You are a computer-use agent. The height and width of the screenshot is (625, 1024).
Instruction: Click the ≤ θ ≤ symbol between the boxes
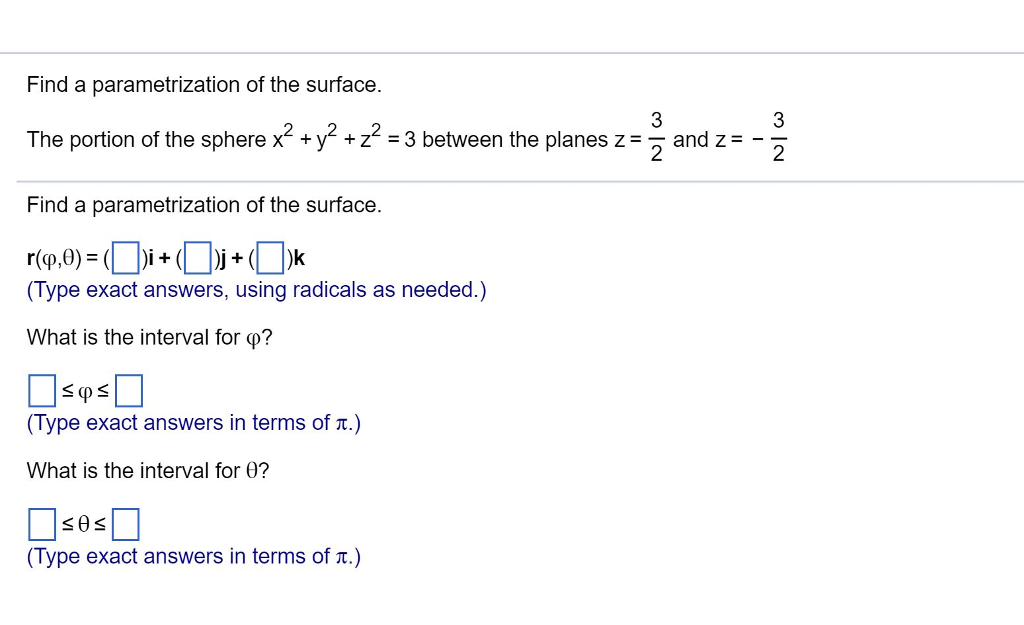82,522
